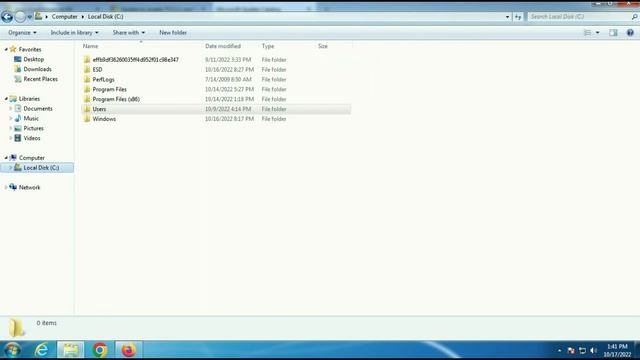Open the view options dropdown arrow

[598, 33]
